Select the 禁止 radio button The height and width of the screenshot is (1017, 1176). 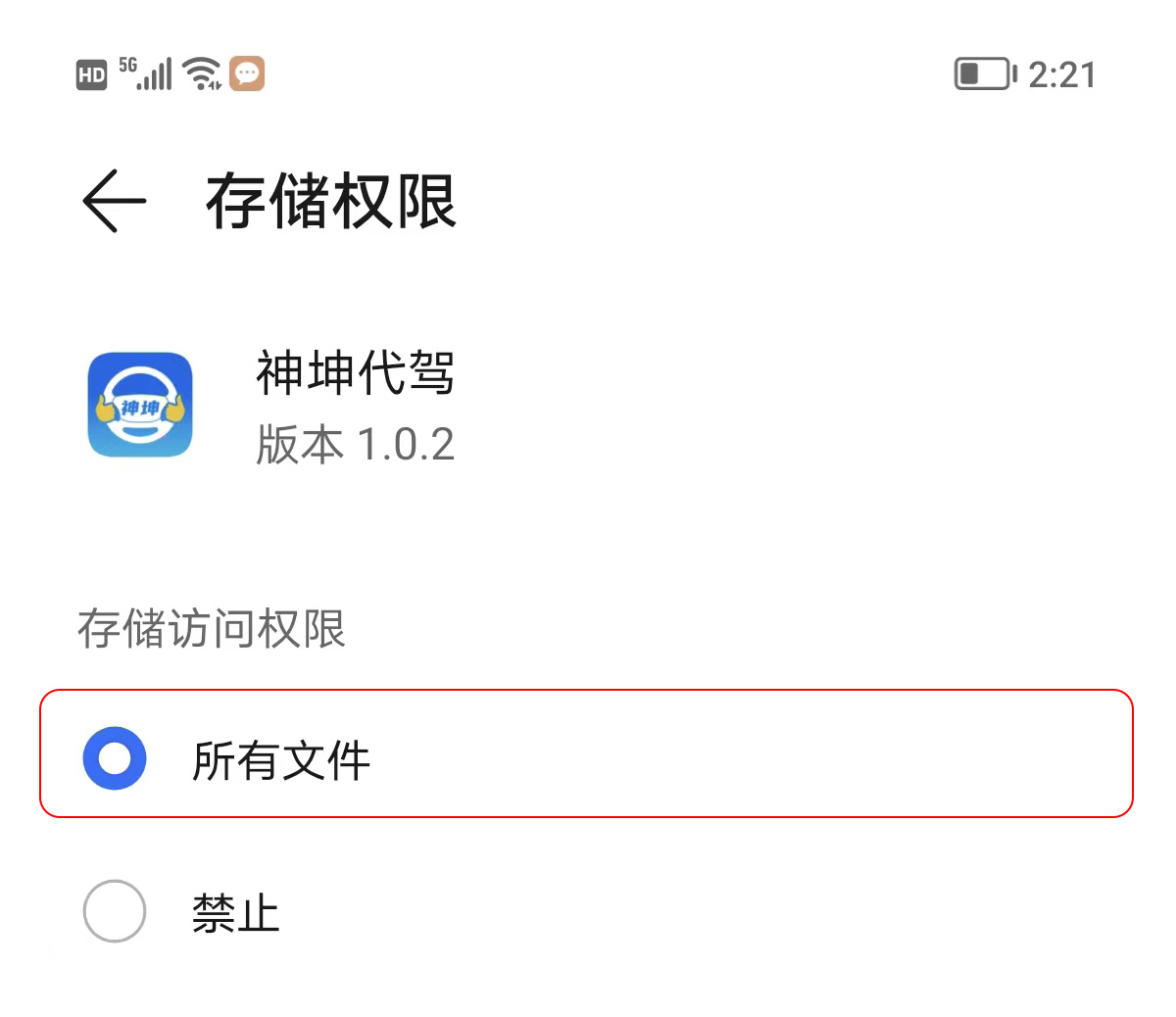[115, 911]
